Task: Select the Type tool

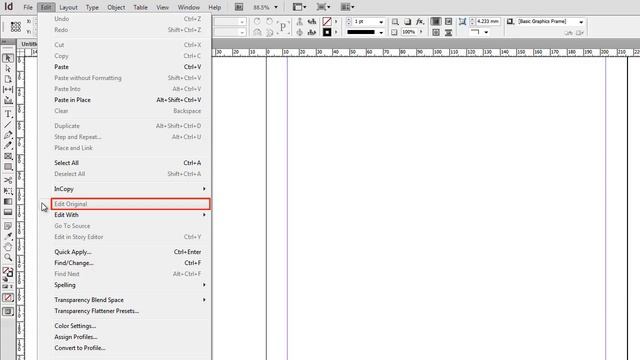Action: (8, 114)
